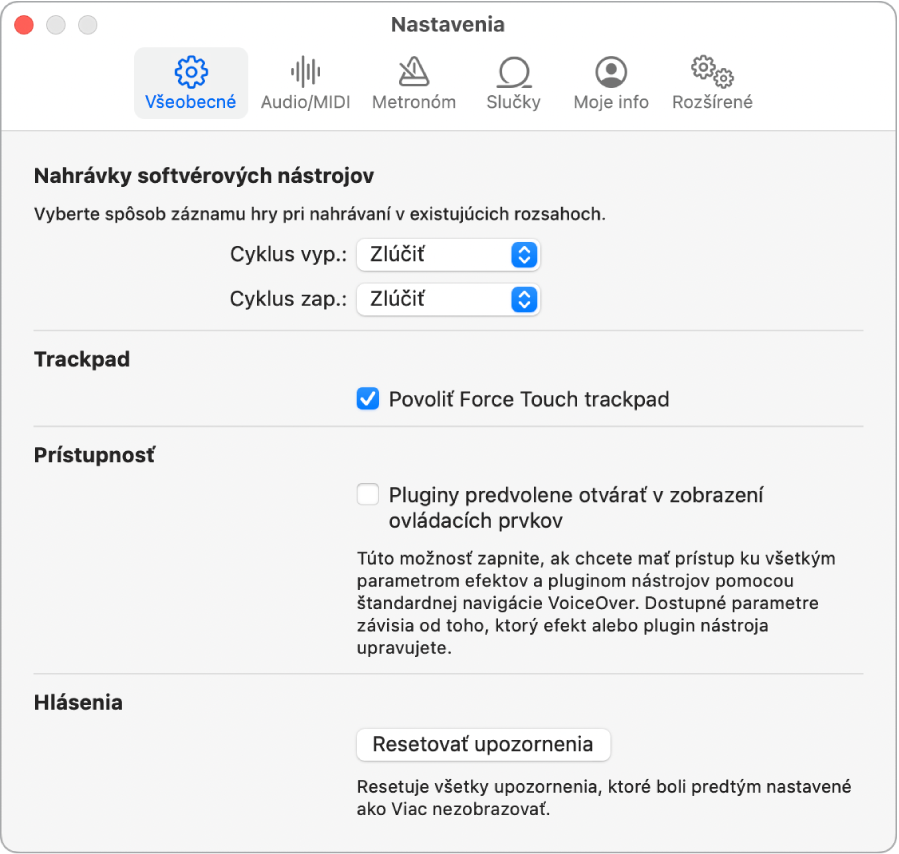Click the Moje info tab label

[x=610, y=102]
